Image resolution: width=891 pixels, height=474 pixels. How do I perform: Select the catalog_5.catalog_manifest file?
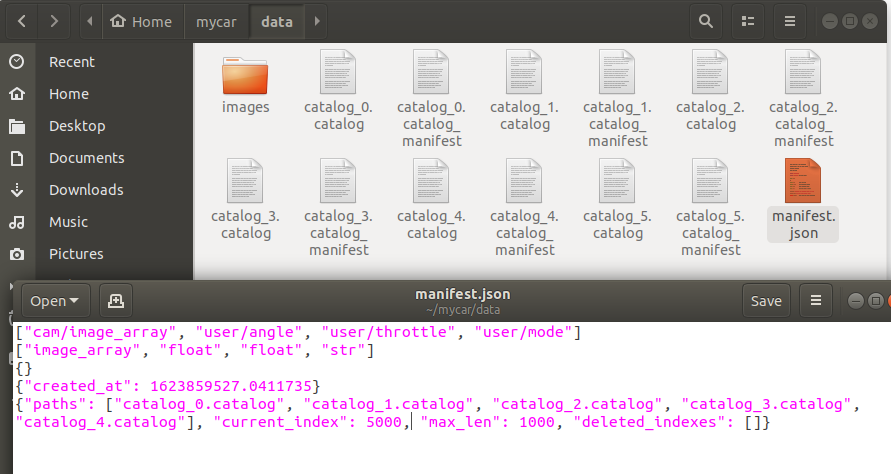710,209
